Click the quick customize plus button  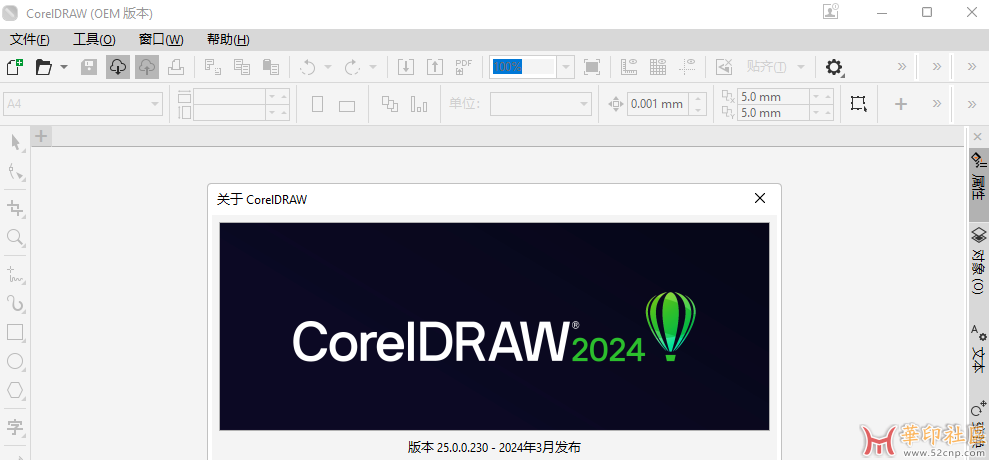901,104
